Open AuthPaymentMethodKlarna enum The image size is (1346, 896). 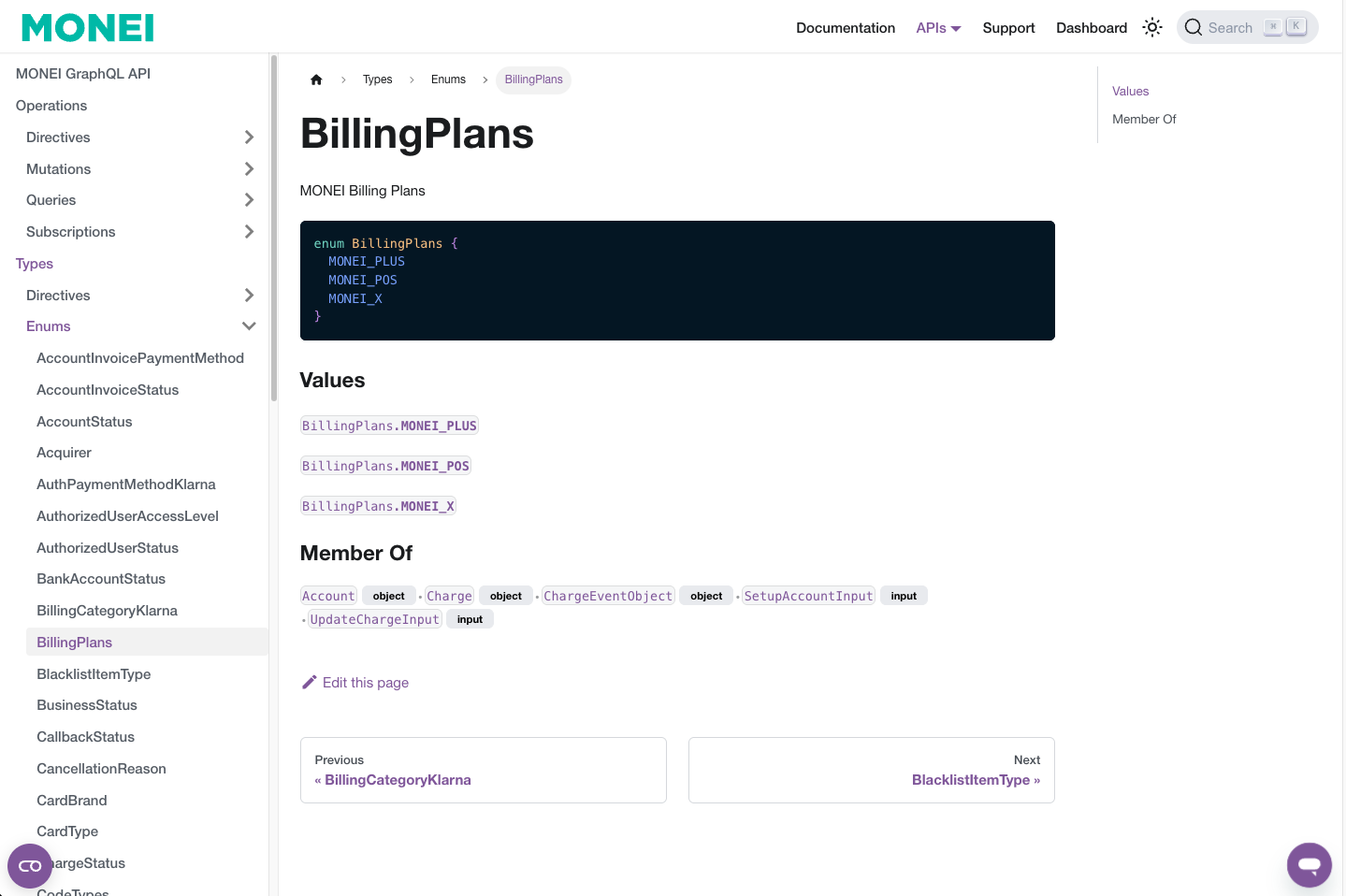(126, 484)
